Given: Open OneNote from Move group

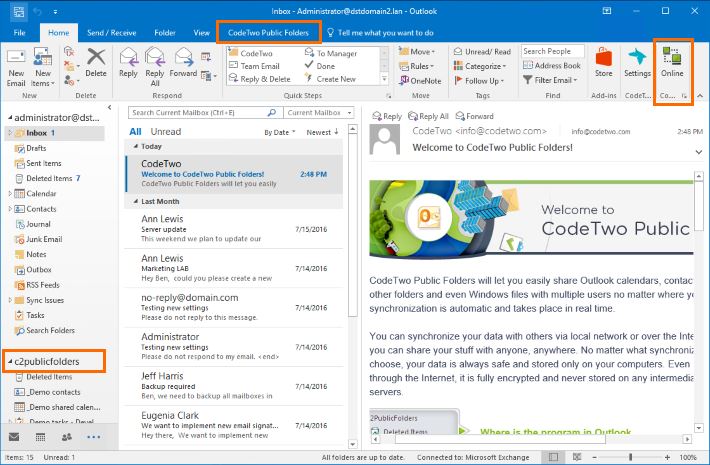Looking at the screenshot, I should coord(420,81).
